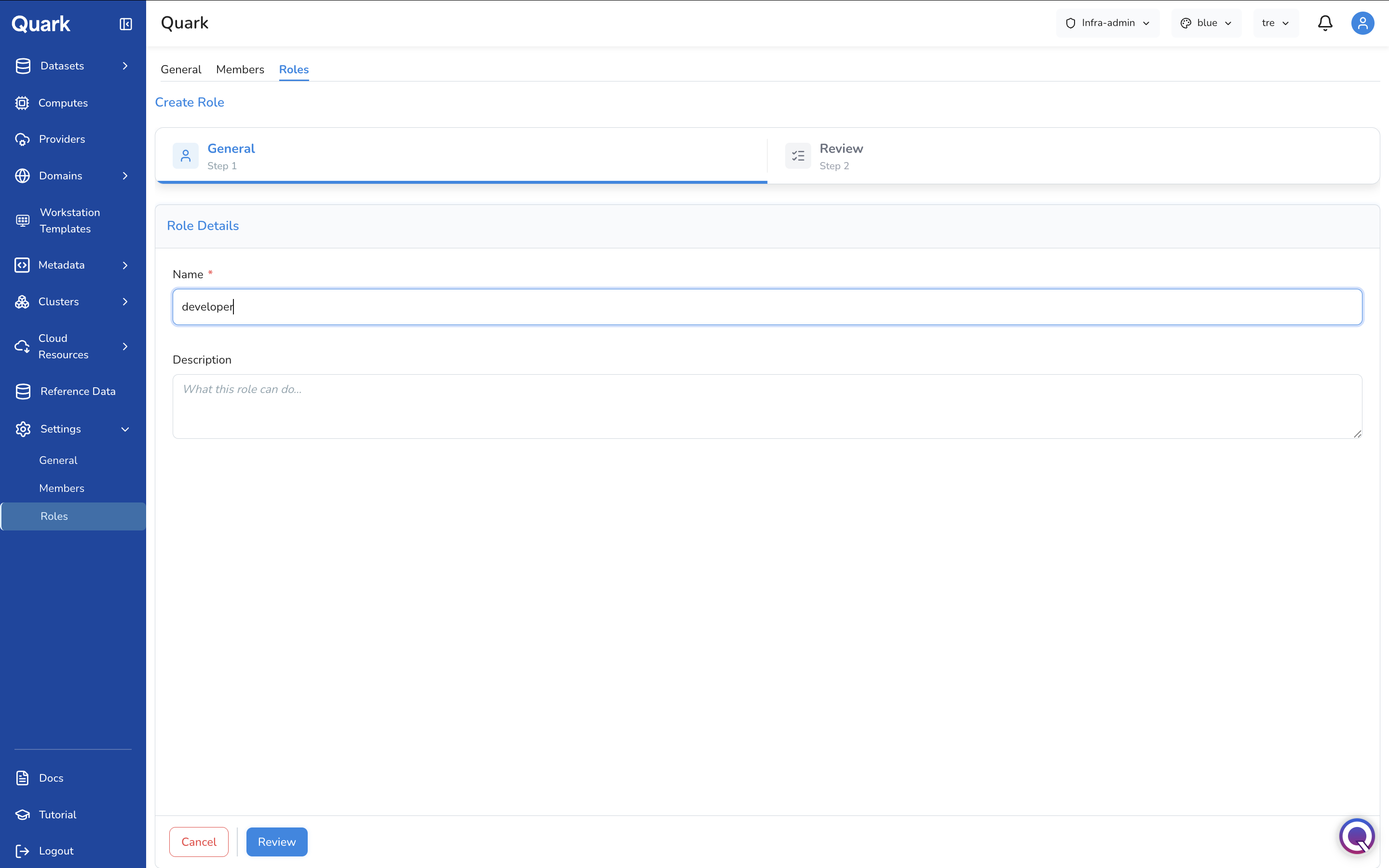Screen dimensions: 1389x868
Task: Click the Cancel button
Action: (199, 841)
